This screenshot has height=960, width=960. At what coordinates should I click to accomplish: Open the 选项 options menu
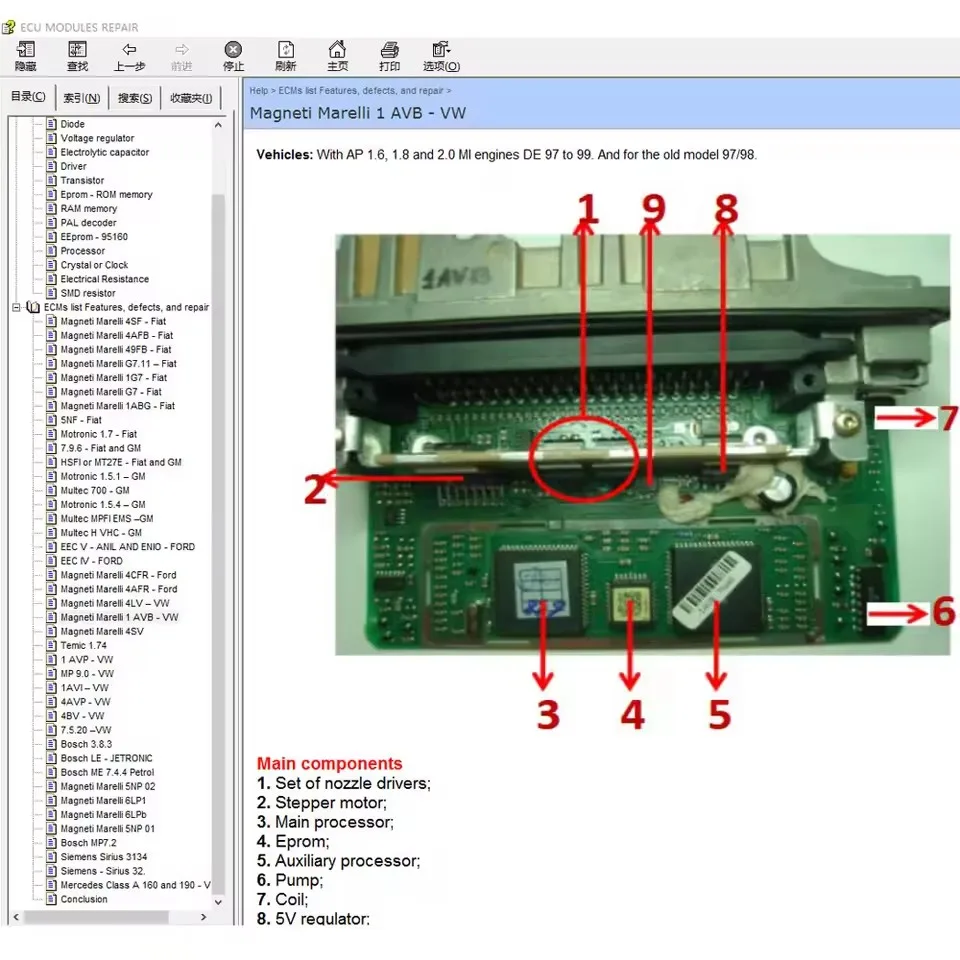pyautogui.click(x=440, y=55)
